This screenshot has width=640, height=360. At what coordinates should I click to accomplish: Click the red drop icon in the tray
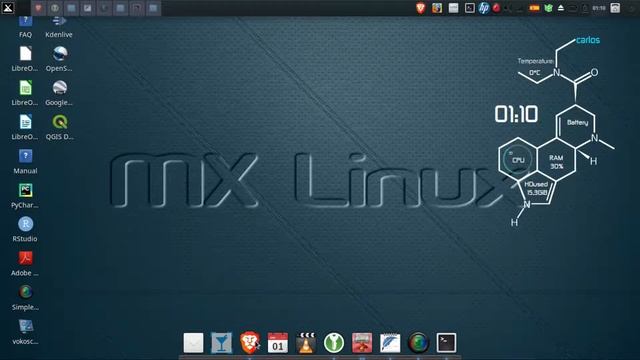point(497,8)
